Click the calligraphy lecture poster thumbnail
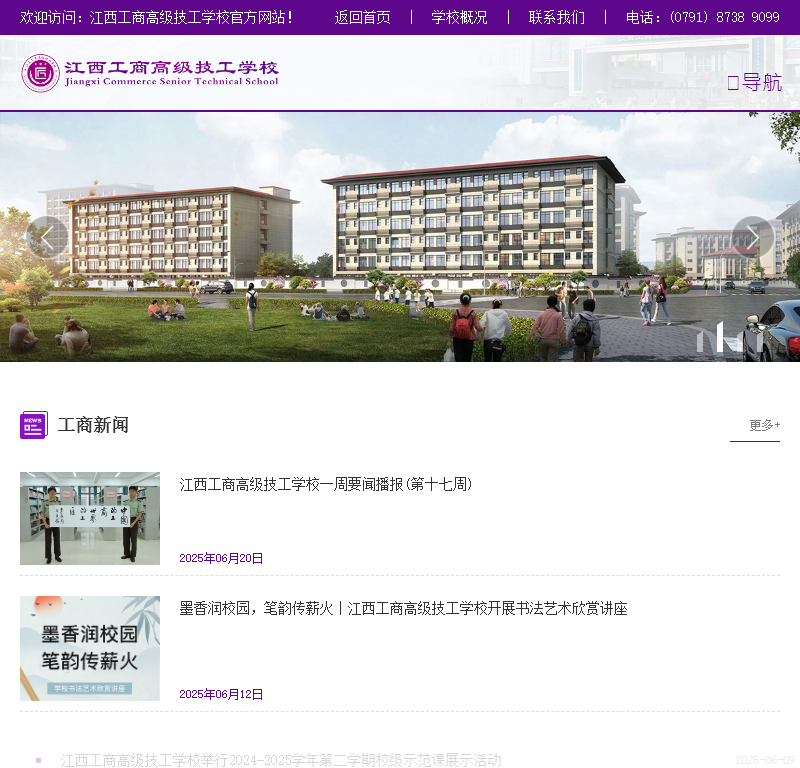 click(89, 648)
